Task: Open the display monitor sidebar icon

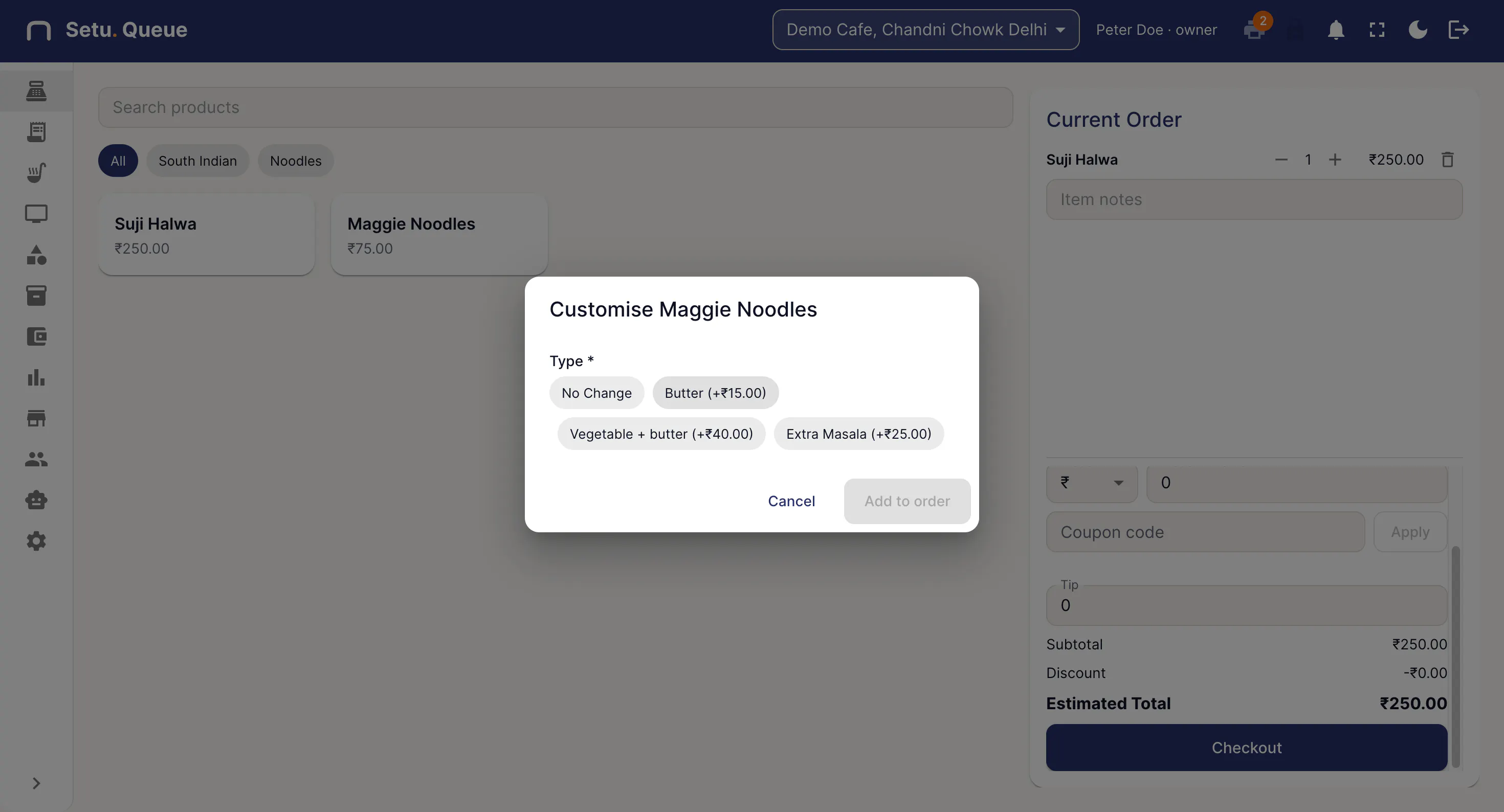Action: tap(36, 214)
